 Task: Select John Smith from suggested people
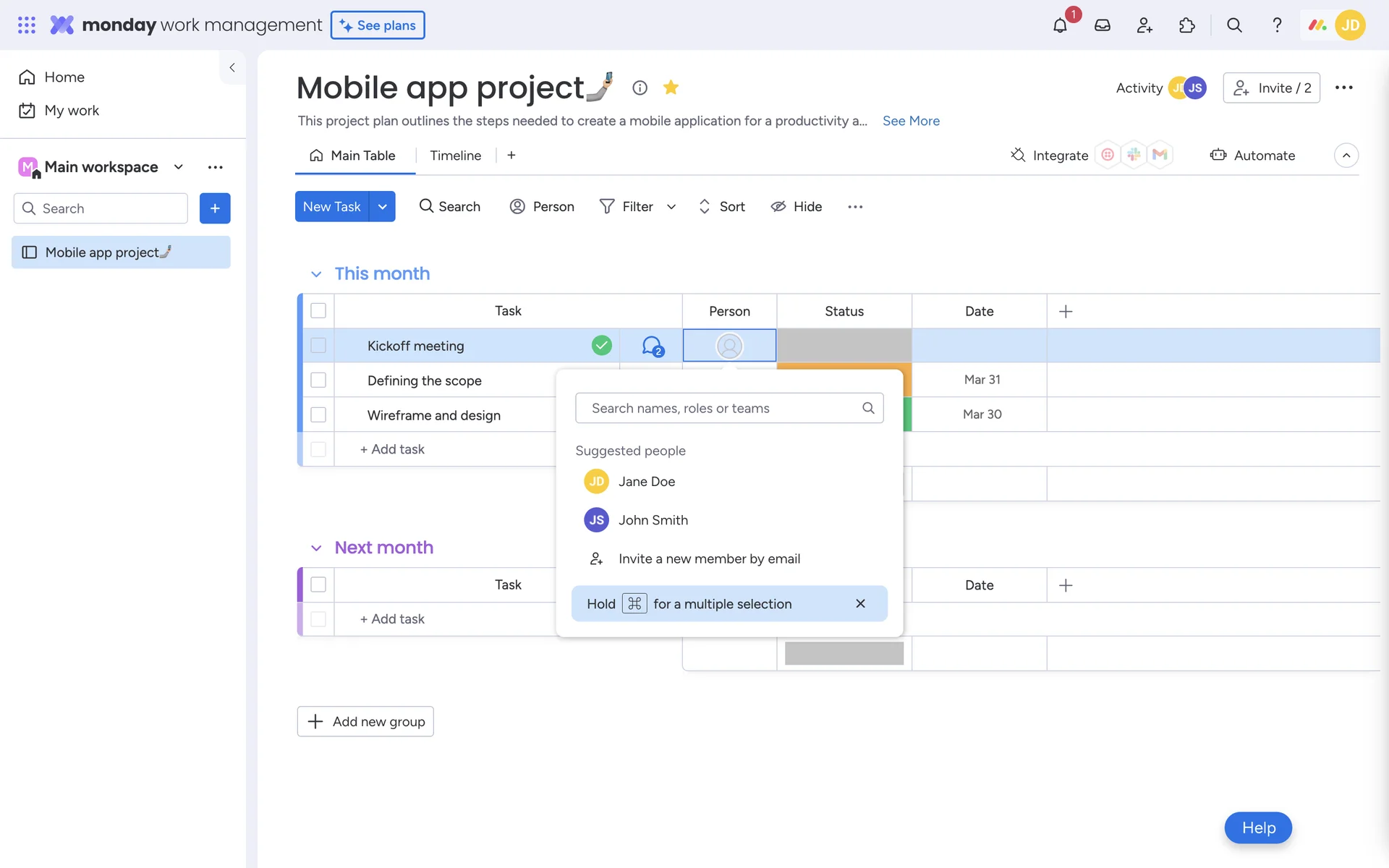pyautogui.click(x=653, y=520)
